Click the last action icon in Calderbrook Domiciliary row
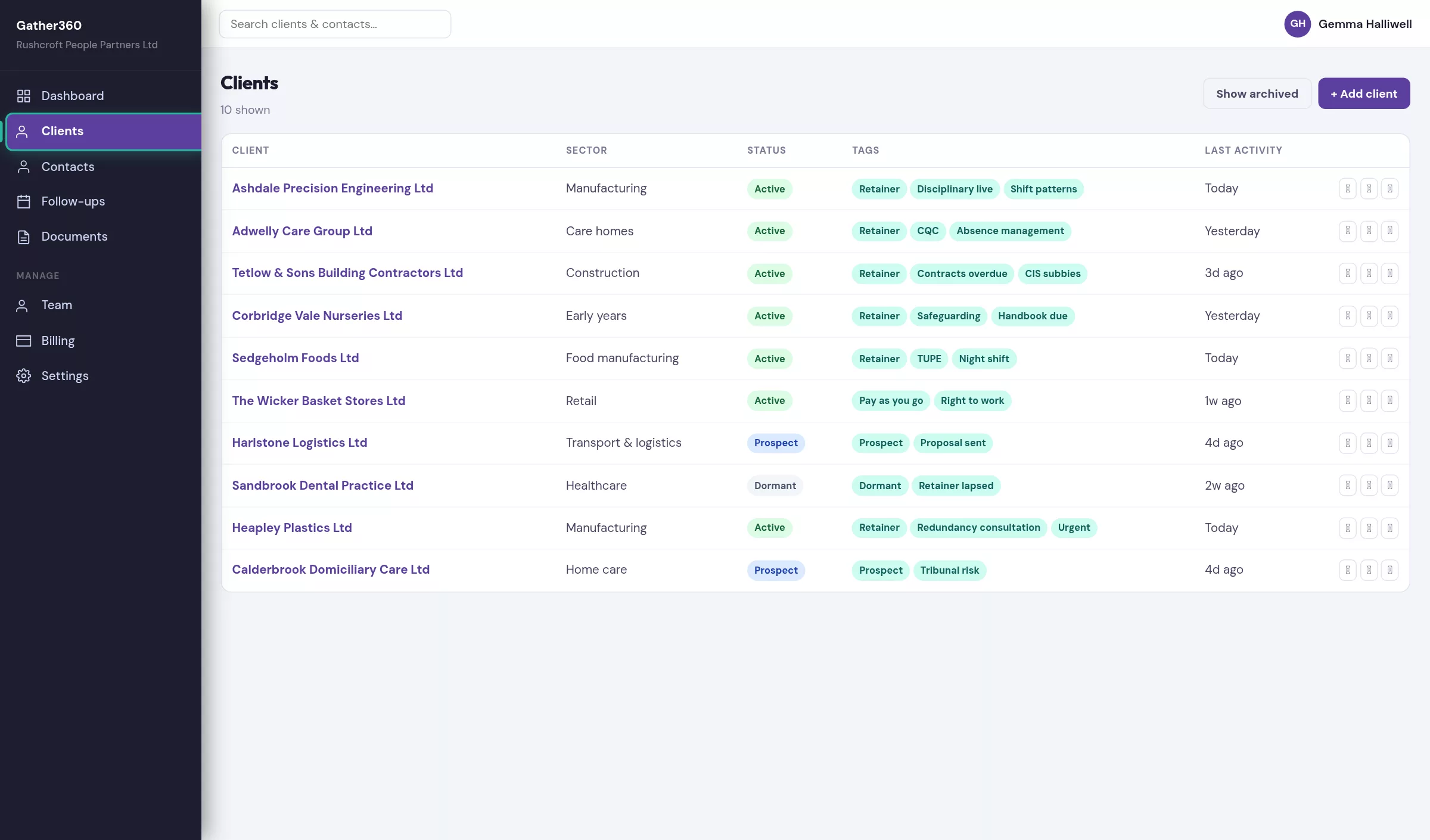 [1389, 570]
